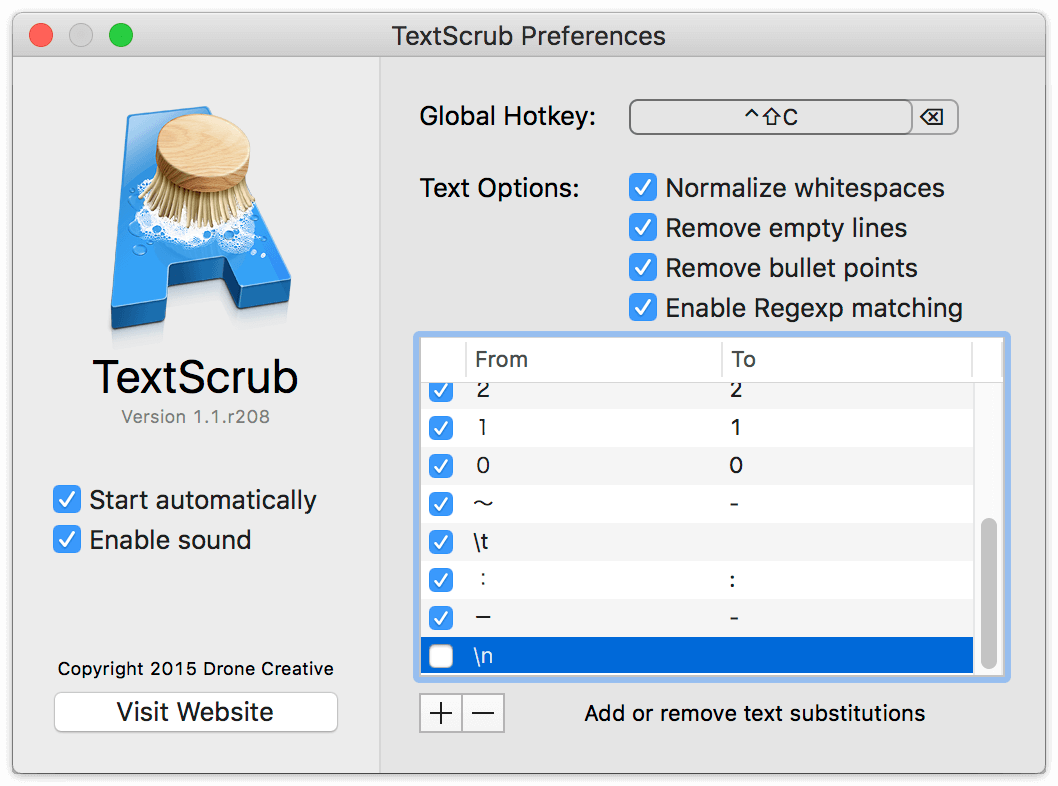Disable Enable sound checkbox

tap(67, 540)
